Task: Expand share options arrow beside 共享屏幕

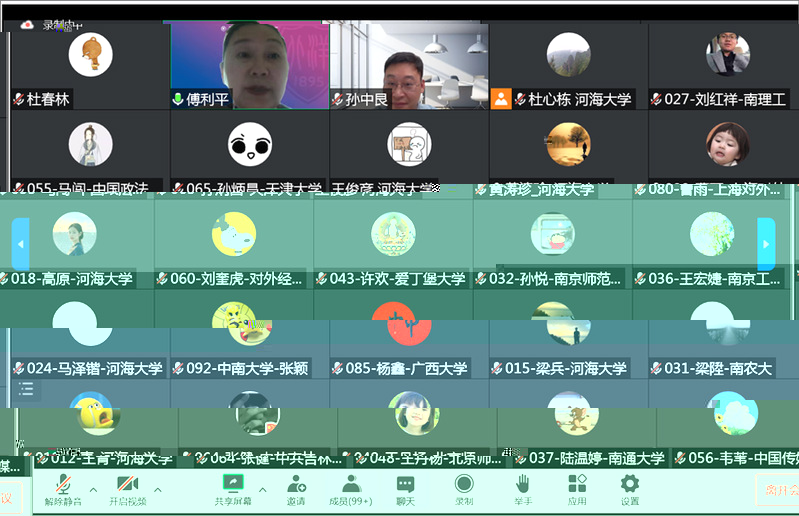Action: click(x=263, y=490)
